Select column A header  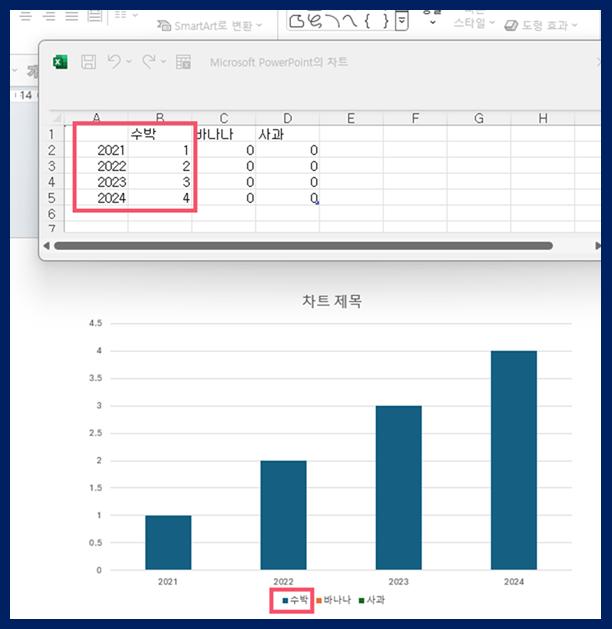[96, 118]
